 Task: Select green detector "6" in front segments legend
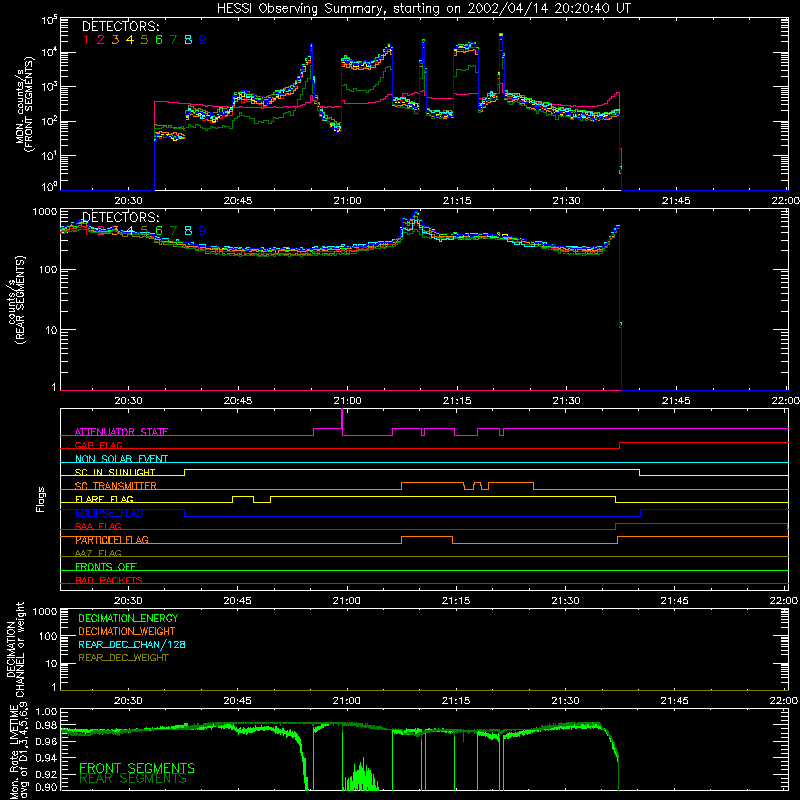pyautogui.click(x=159, y=40)
